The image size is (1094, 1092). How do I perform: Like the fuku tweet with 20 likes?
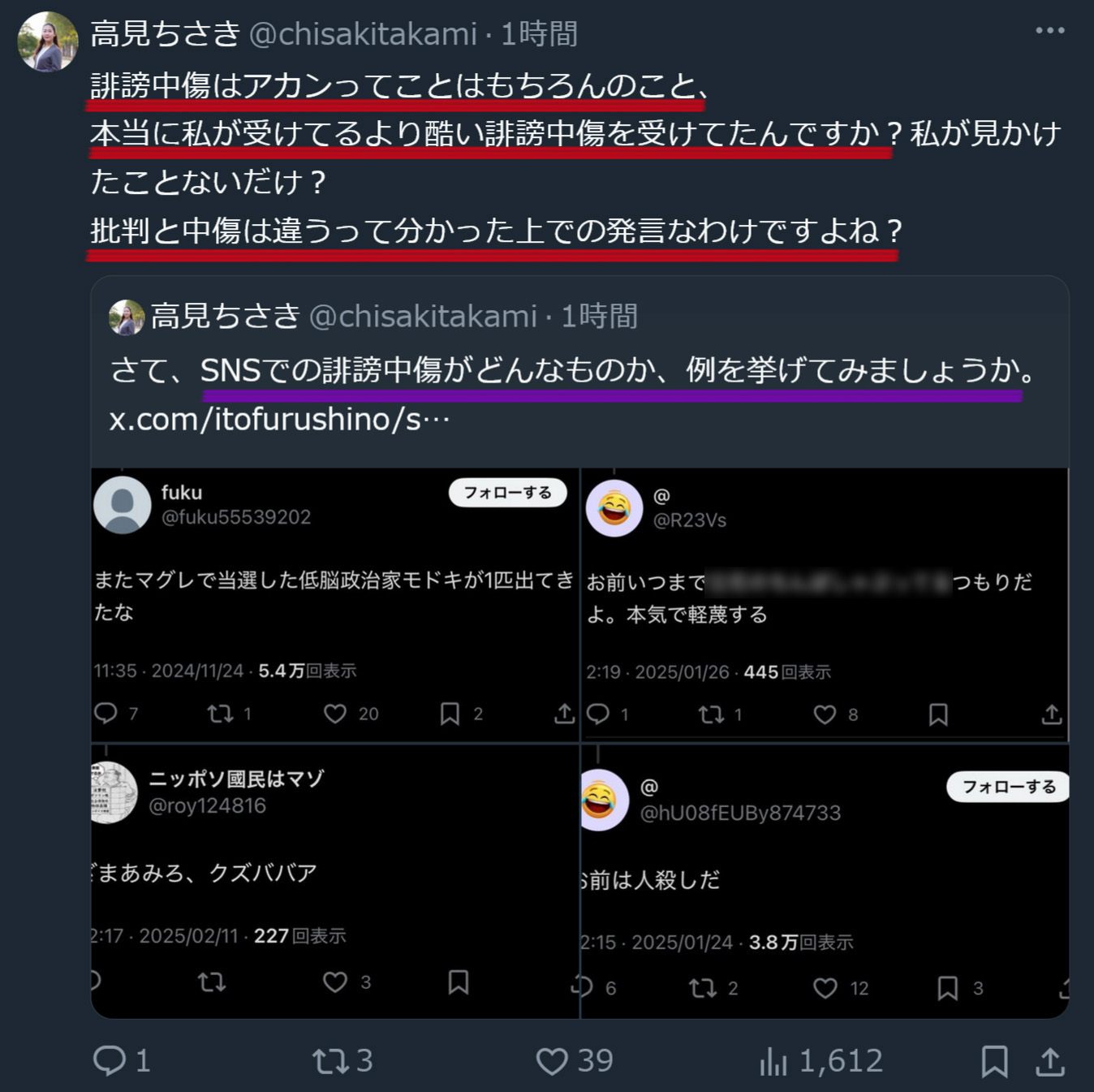pyautogui.click(x=351, y=714)
